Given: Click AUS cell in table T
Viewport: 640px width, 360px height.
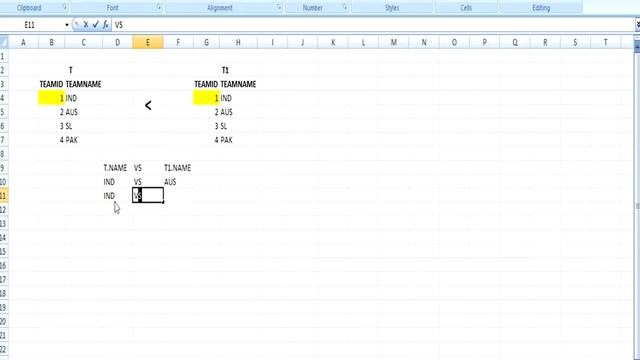Looking at the screenshot, I should point(83,112).
